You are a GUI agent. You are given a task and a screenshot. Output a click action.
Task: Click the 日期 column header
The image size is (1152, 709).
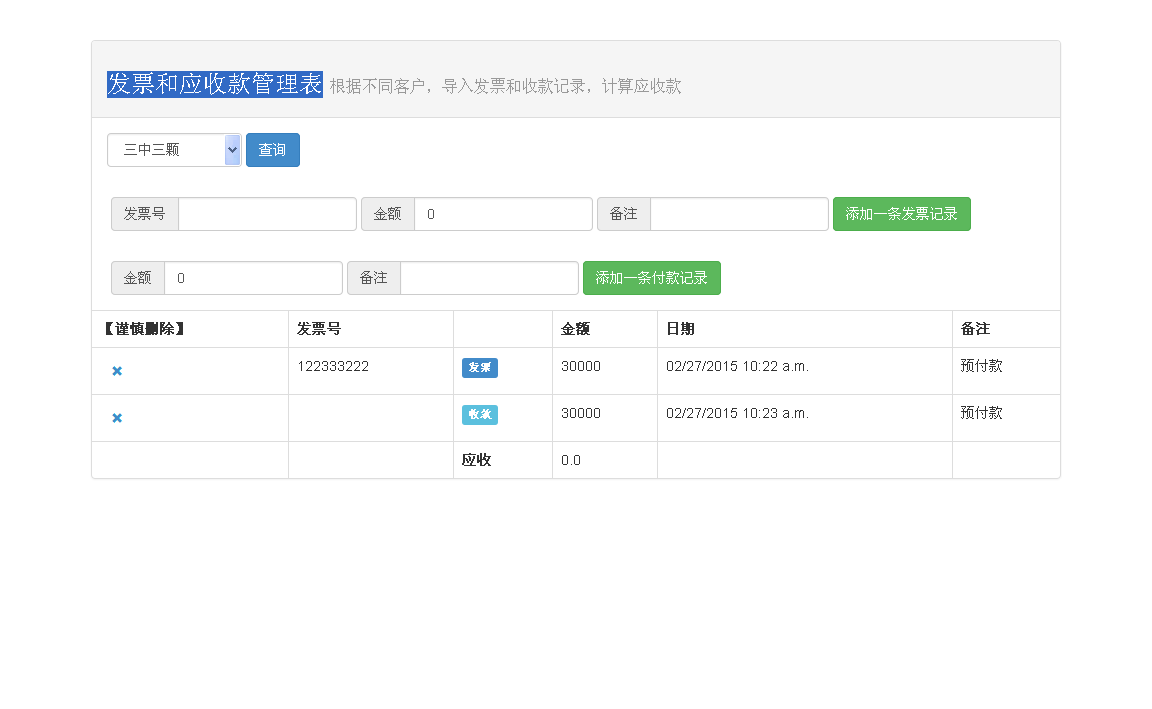[x=680, y=329]
